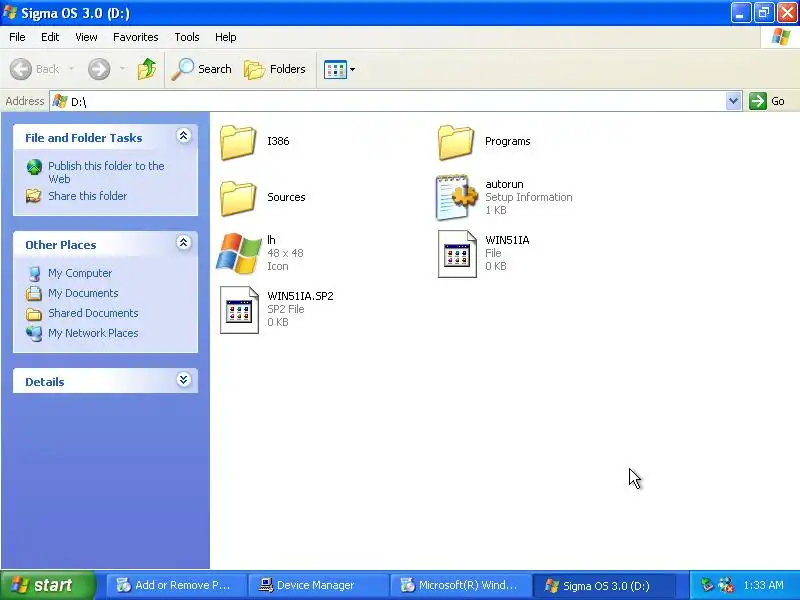Open the Programs folder icon
The image size is (800, 600).
(456, 142)
